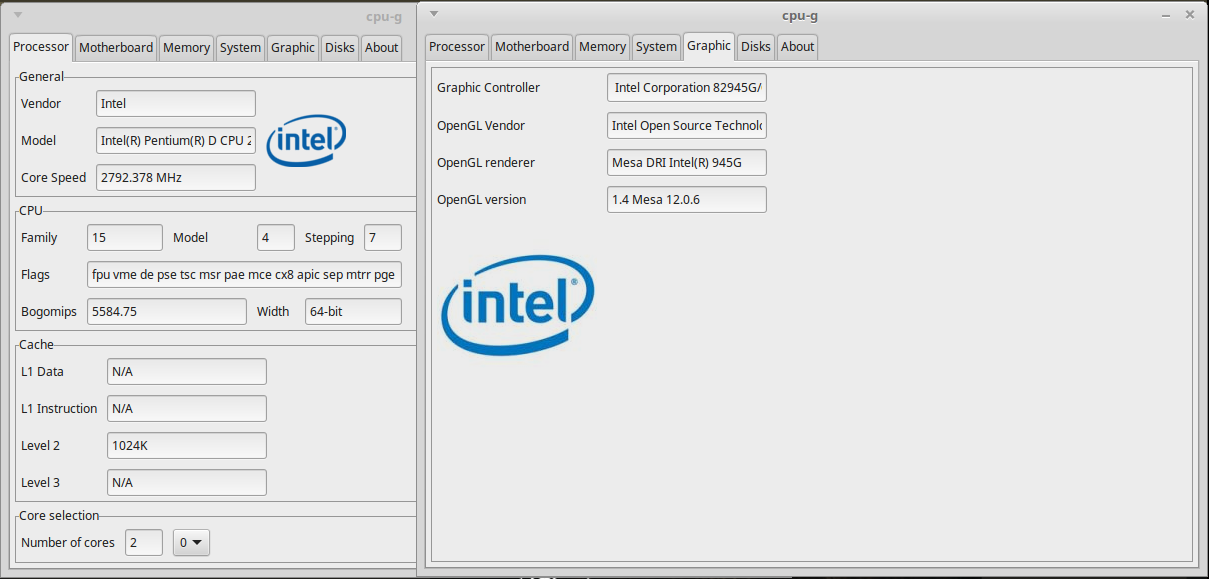Click the Number of cores field

[144, 543]
